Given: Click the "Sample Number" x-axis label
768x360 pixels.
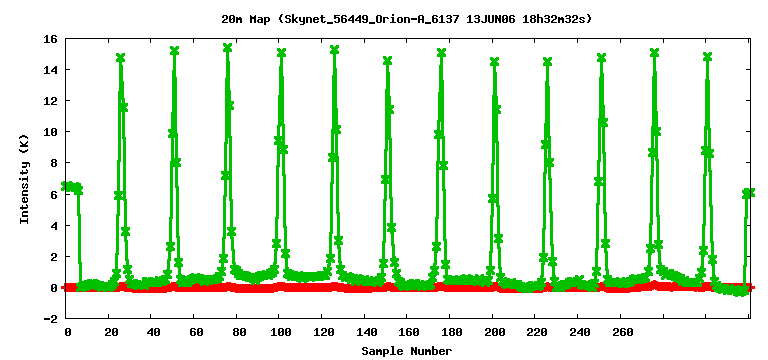Looking at the screenshot, I should tap(407, 351).
